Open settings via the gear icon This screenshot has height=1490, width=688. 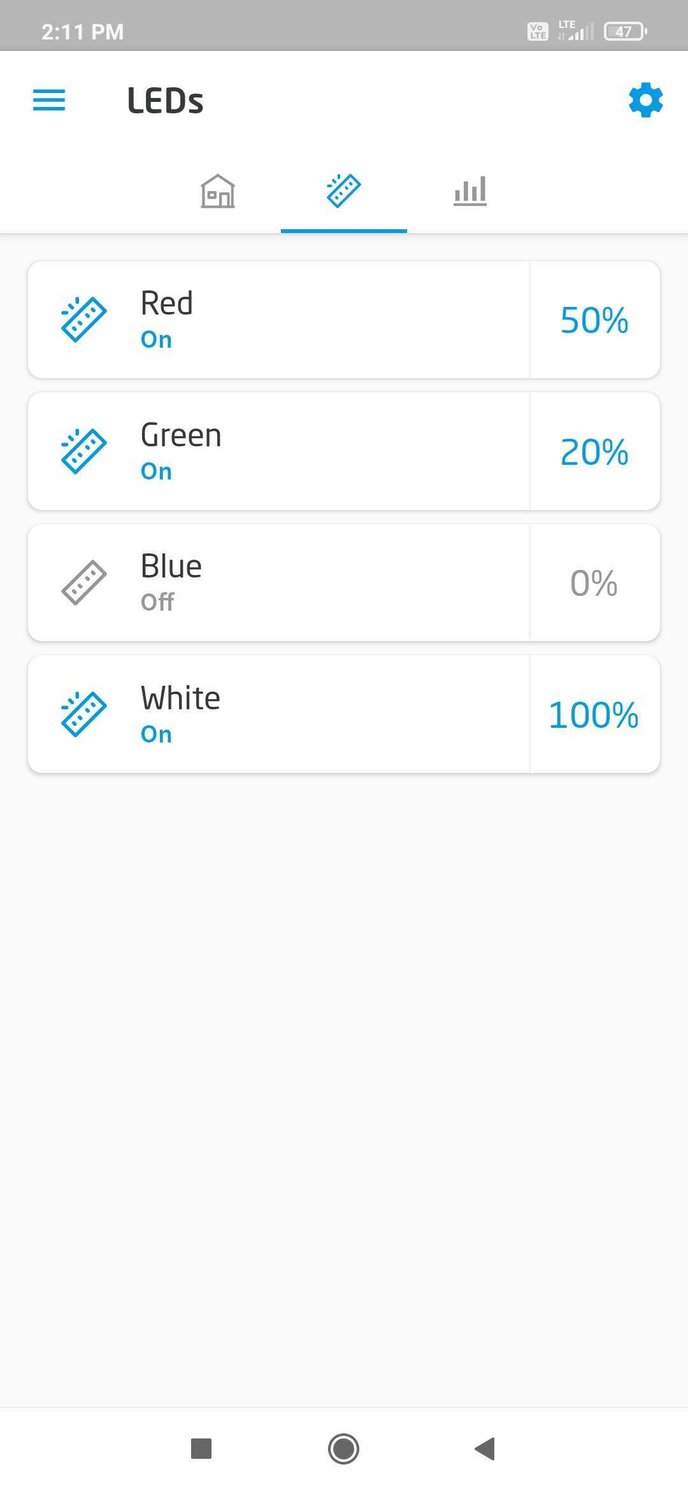(645, 101)
